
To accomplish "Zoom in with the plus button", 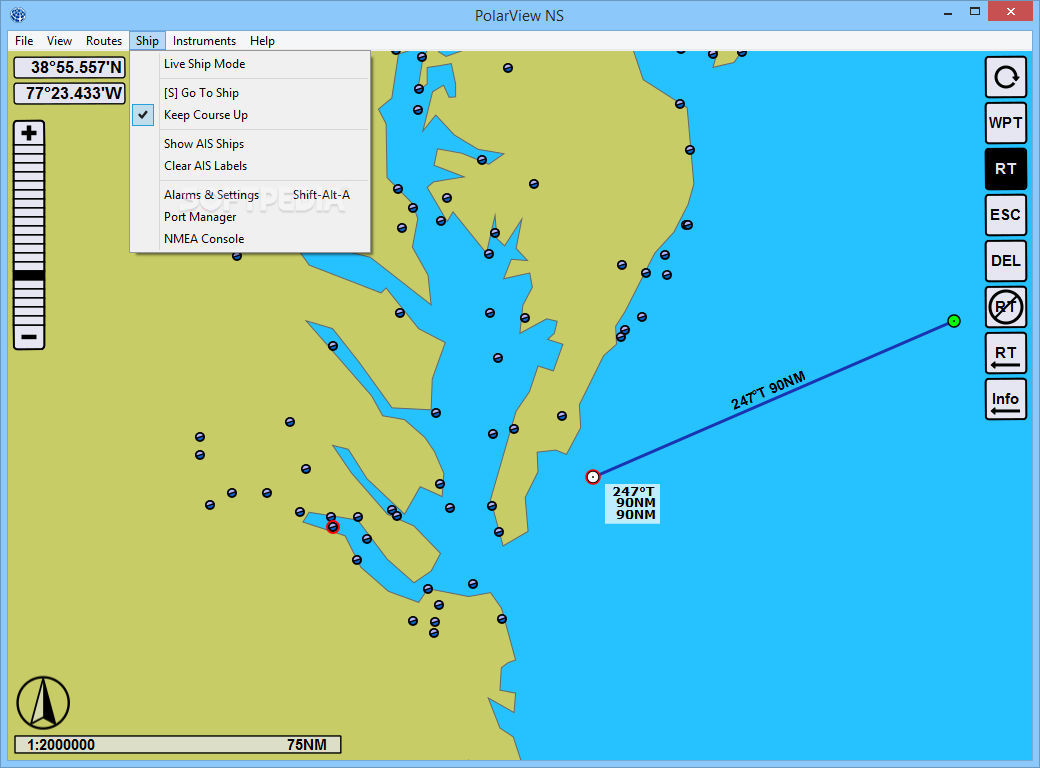I will tap(29, 133).
